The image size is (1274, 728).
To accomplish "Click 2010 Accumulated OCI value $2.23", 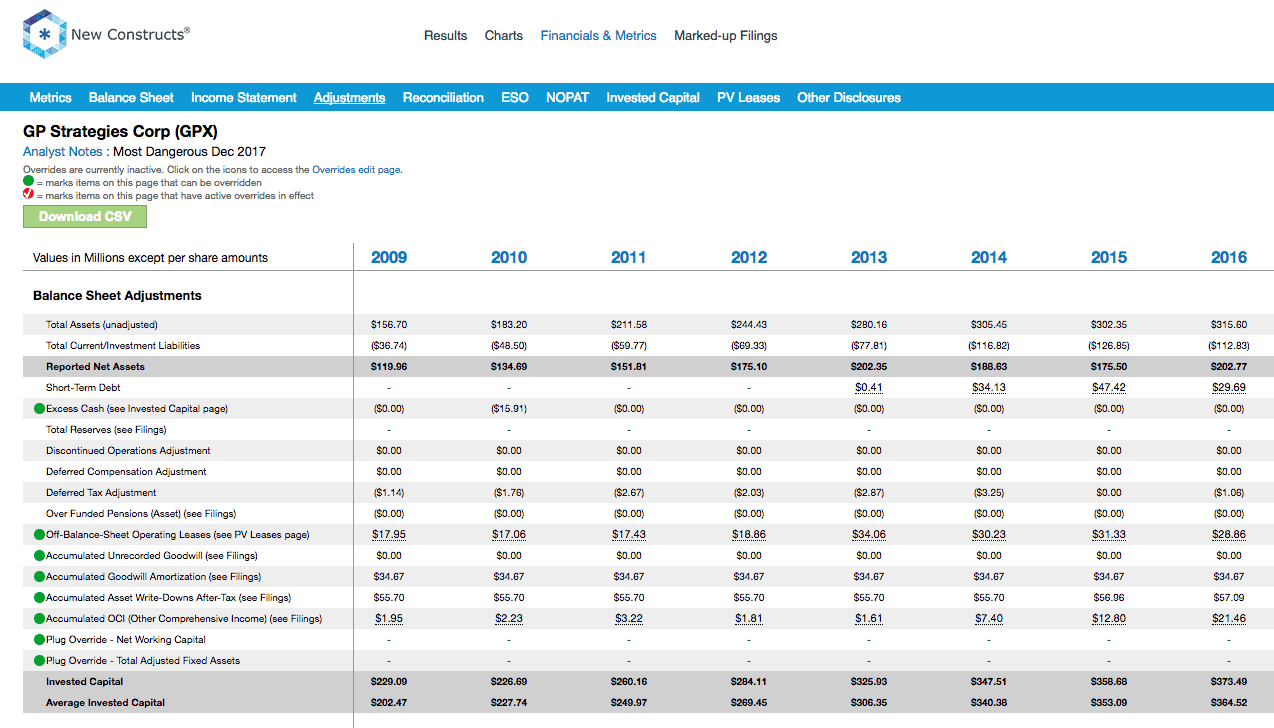I will (509, 619).
